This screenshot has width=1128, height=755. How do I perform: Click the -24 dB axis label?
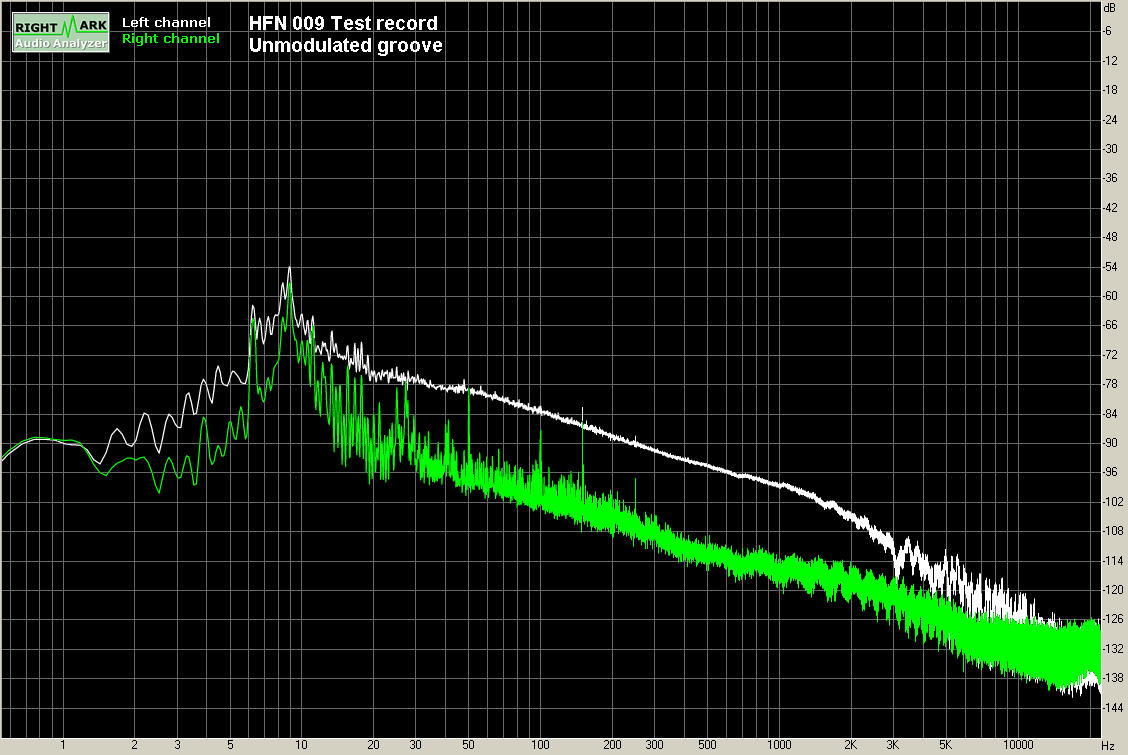click(x=1110, y=119)
